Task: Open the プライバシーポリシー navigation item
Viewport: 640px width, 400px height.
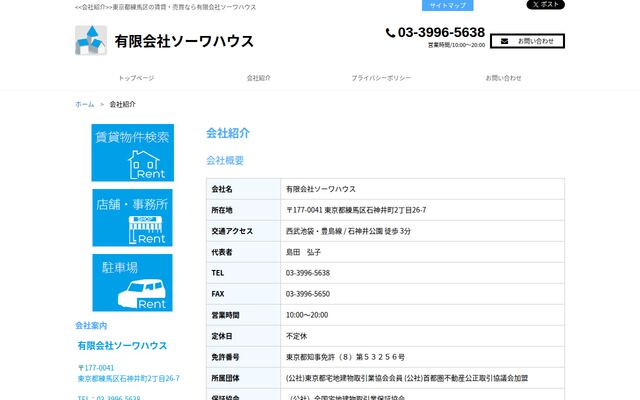Action: [381, 78]
